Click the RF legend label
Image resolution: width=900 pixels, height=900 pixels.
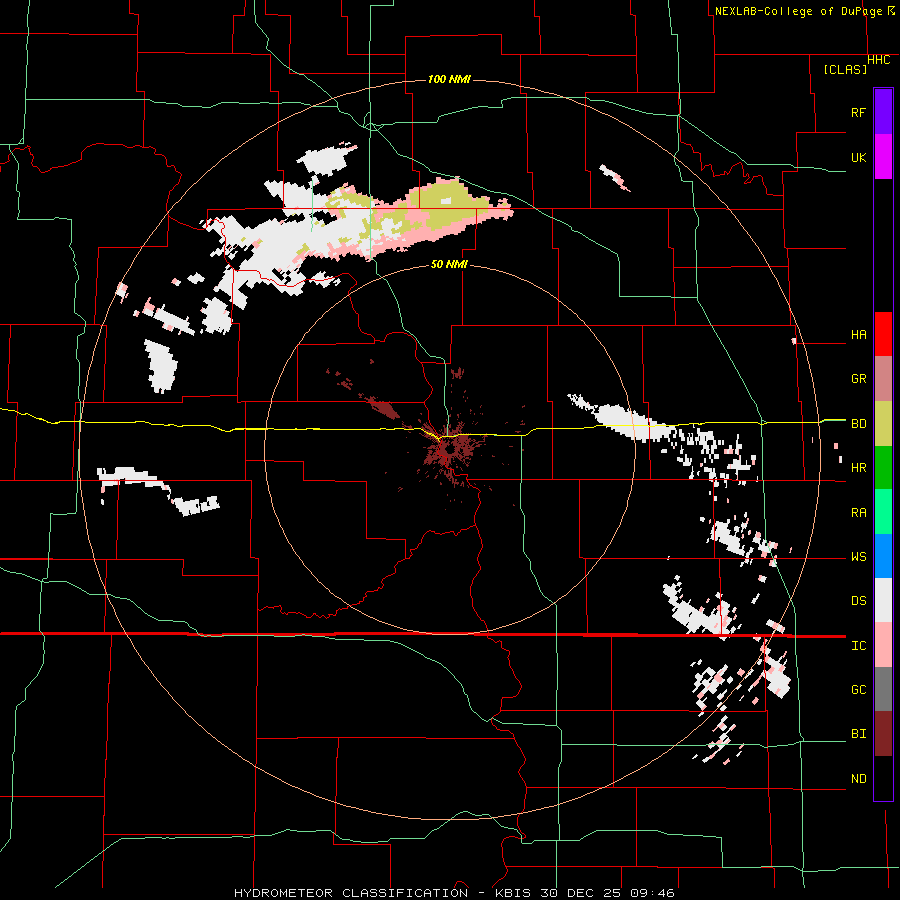point(859,112)
